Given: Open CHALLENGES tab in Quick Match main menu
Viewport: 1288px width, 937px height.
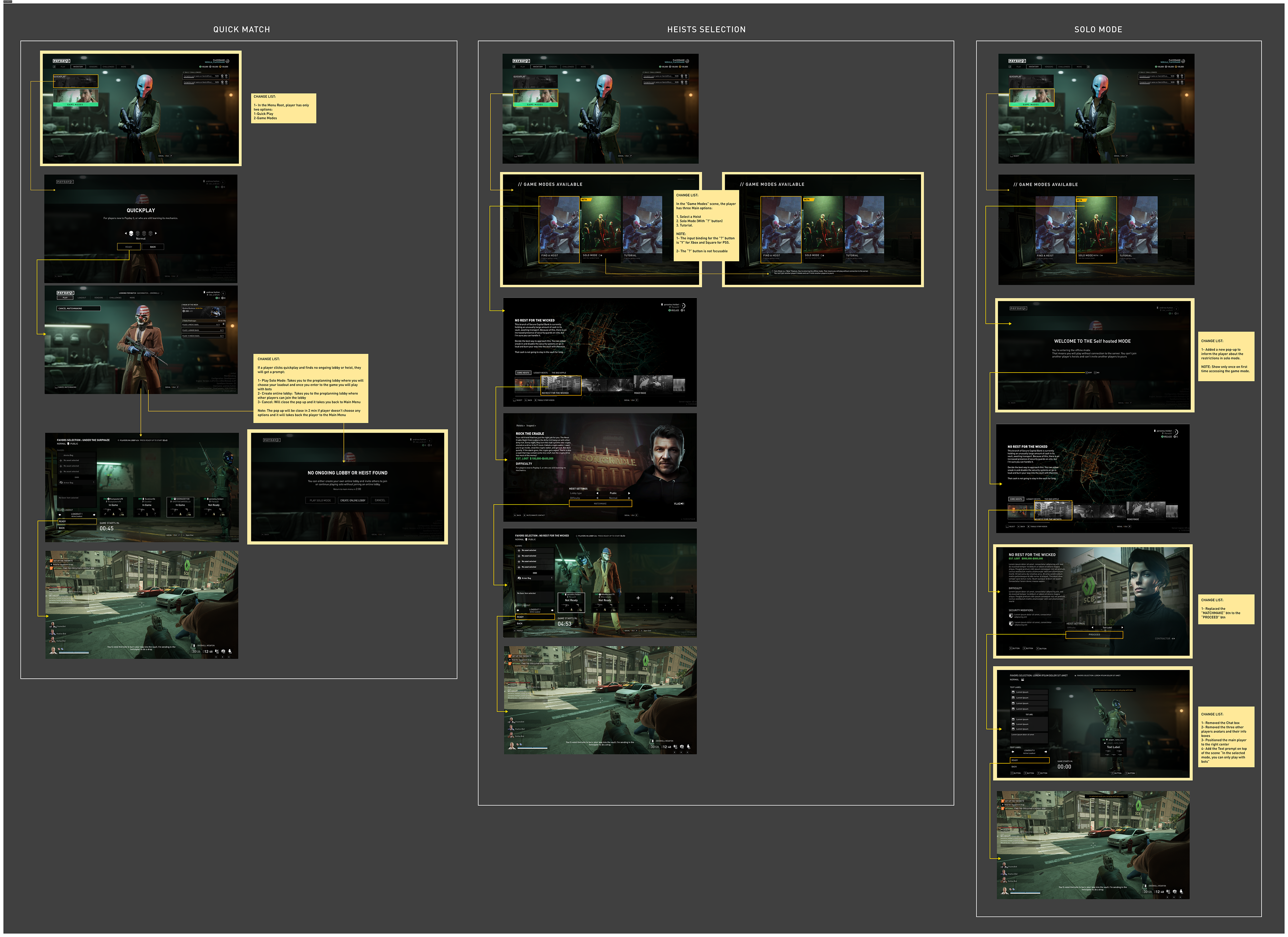Looking at the screenshot, I should tap(108, 66).
